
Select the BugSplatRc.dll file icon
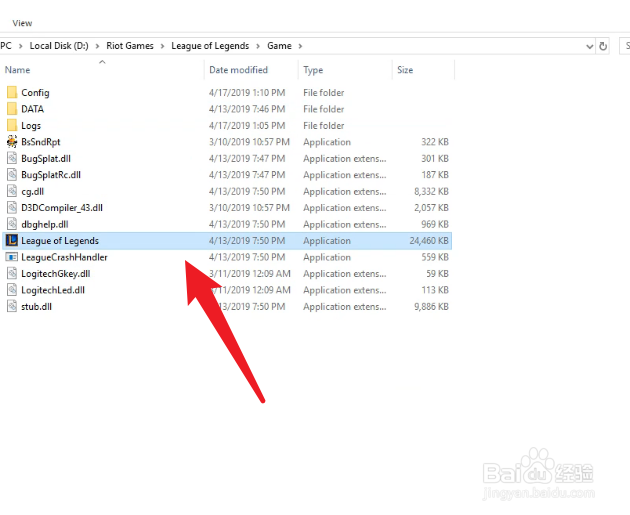[x=12, y=175]
